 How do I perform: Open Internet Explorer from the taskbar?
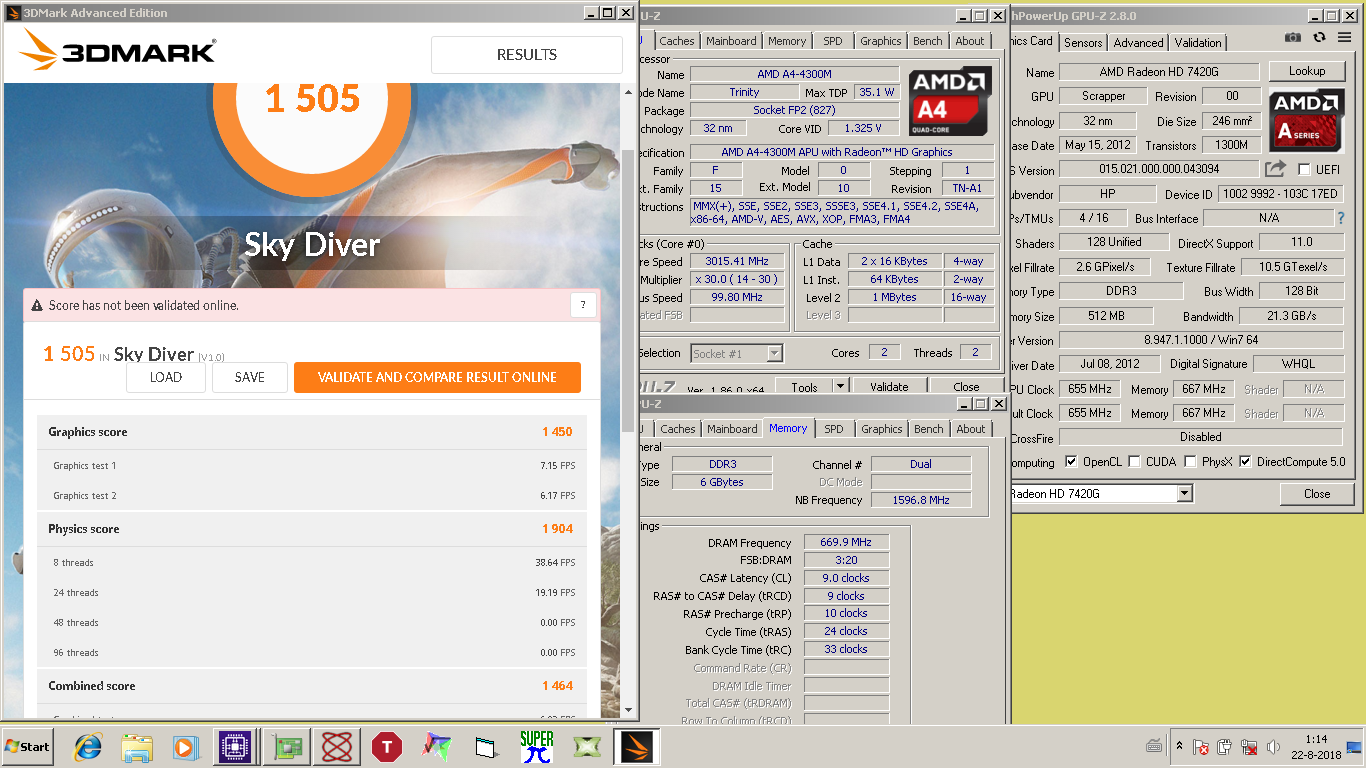coord(88,747)
